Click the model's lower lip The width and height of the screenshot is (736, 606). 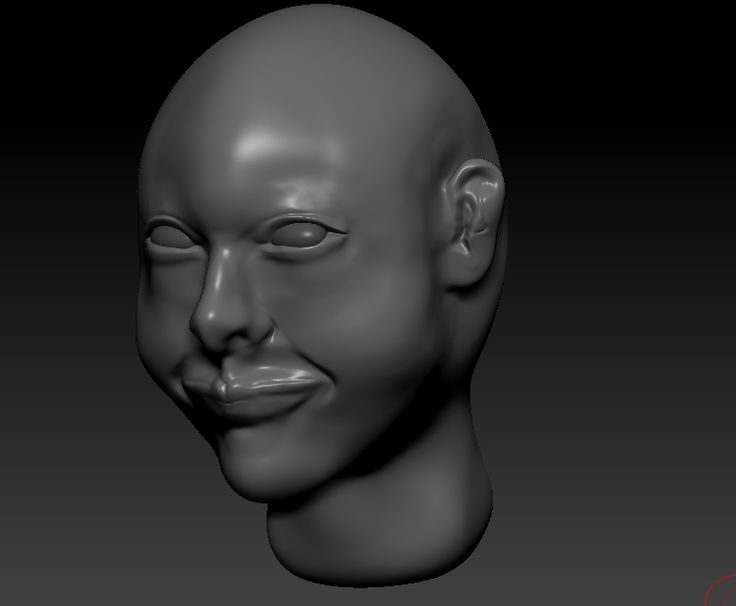[263, 400]
